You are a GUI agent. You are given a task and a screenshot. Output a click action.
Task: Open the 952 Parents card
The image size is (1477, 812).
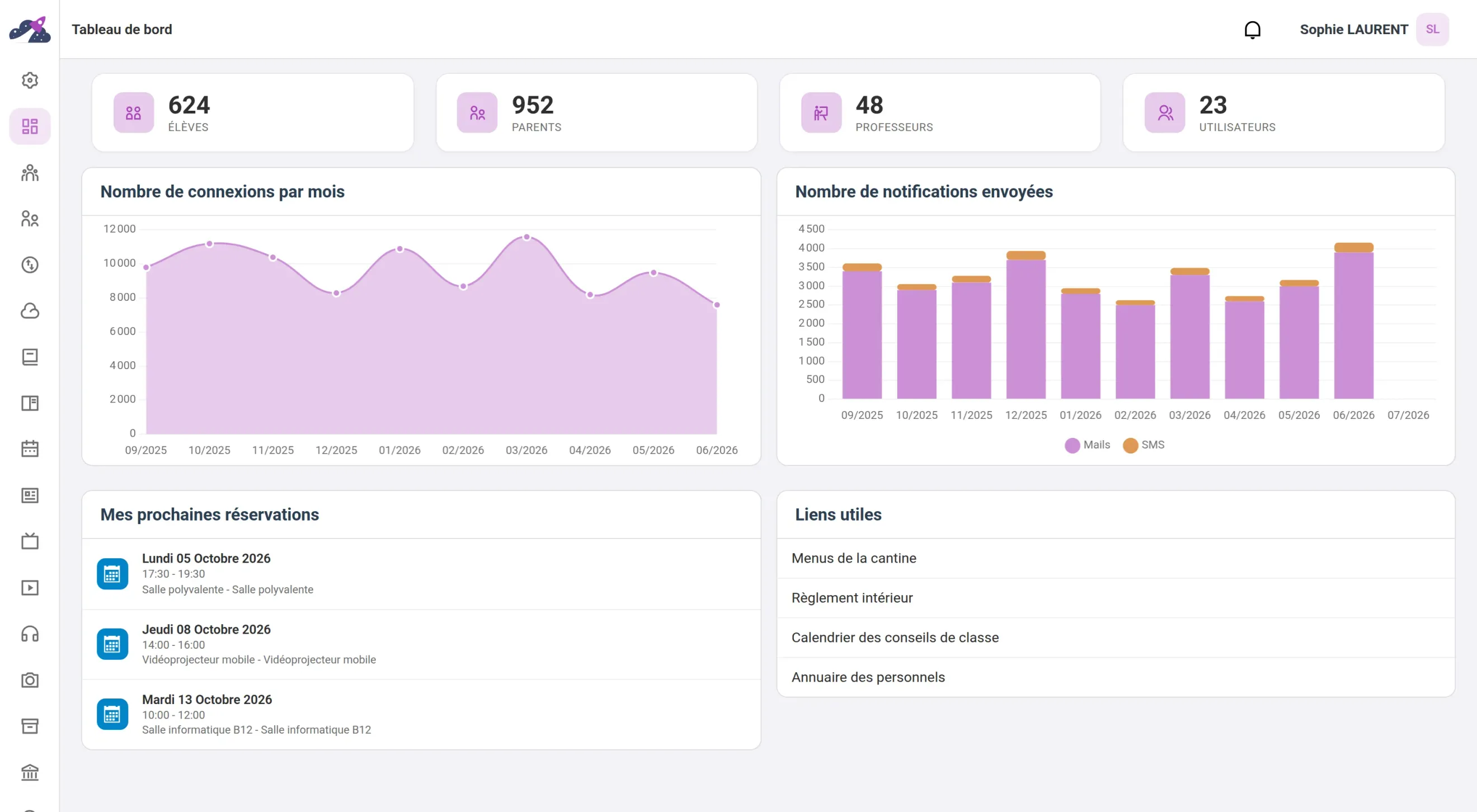(x=596, y=113)
